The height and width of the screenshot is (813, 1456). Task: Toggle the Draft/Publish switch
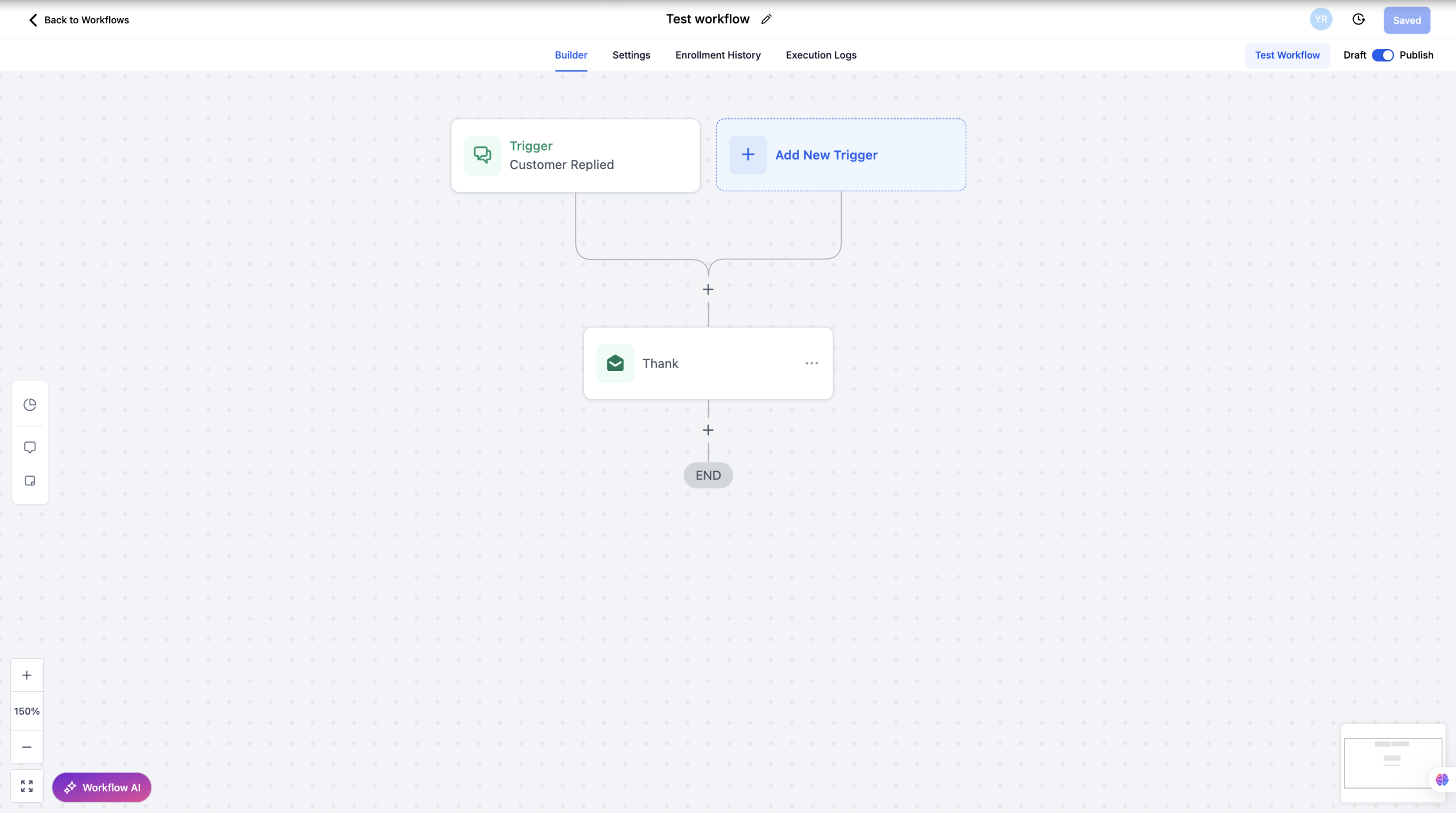click(x=1382, y=55)
